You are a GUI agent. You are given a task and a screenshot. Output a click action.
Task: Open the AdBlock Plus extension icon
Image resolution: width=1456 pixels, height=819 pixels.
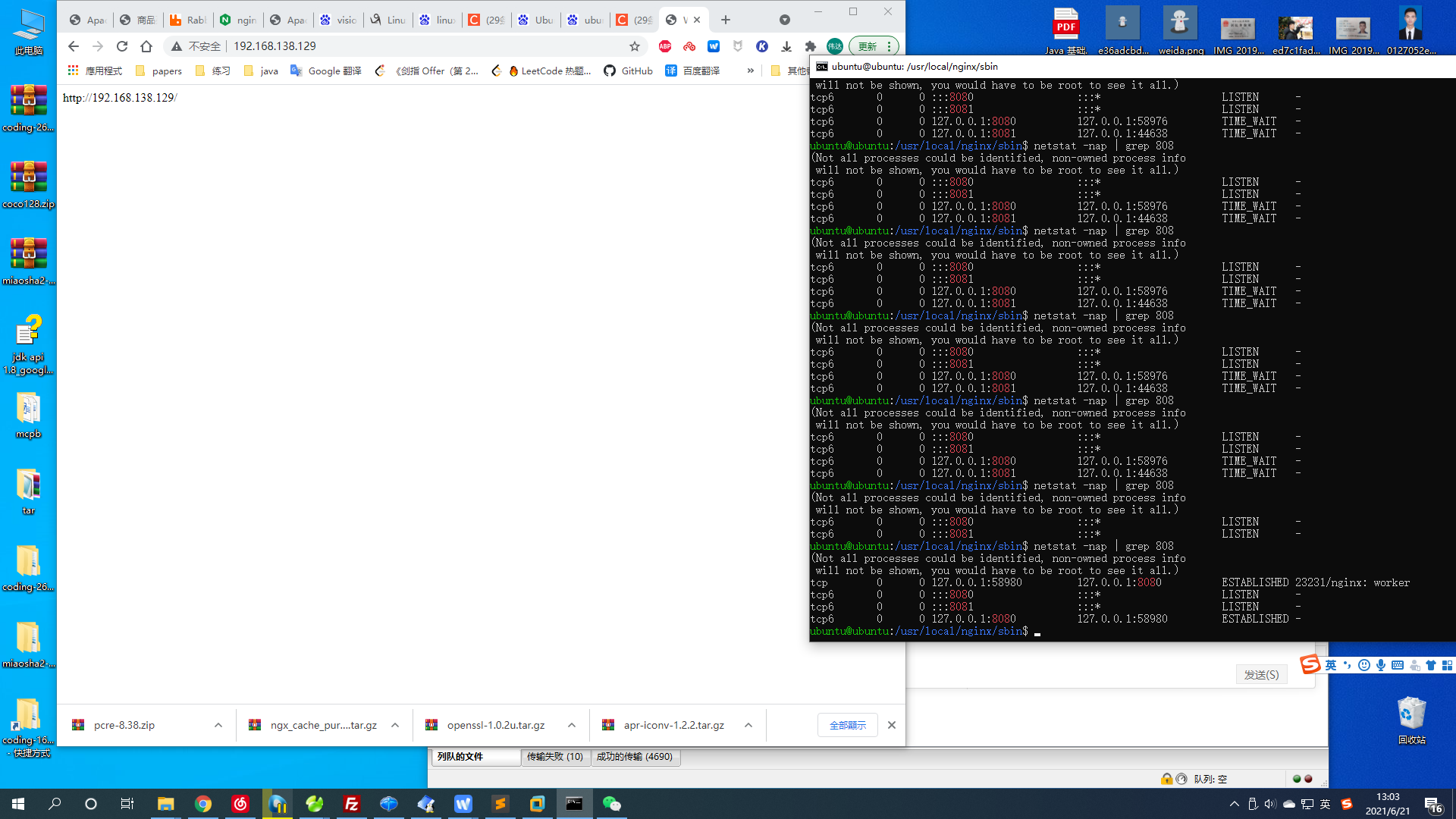[x=665, y=46]
